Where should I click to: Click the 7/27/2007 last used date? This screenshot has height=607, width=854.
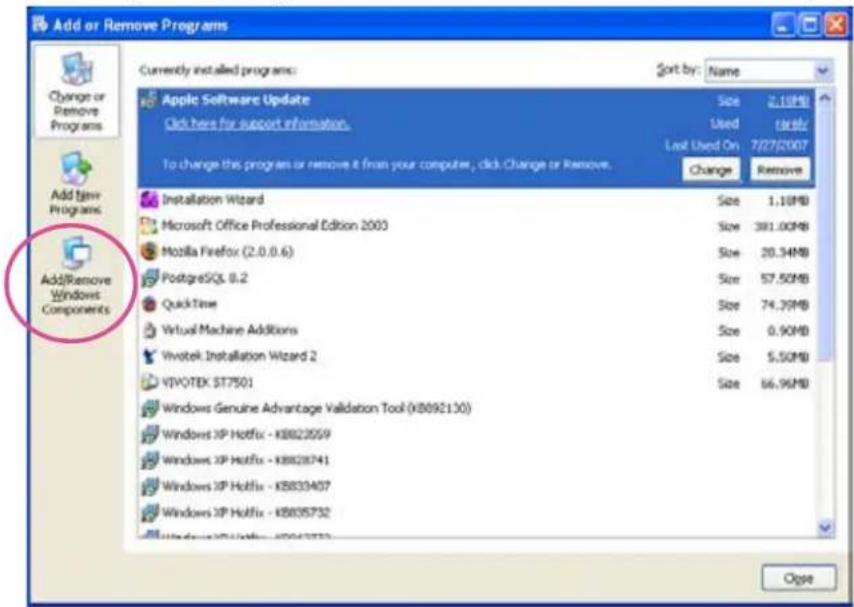pyautogui.click(x=780, y=146)
